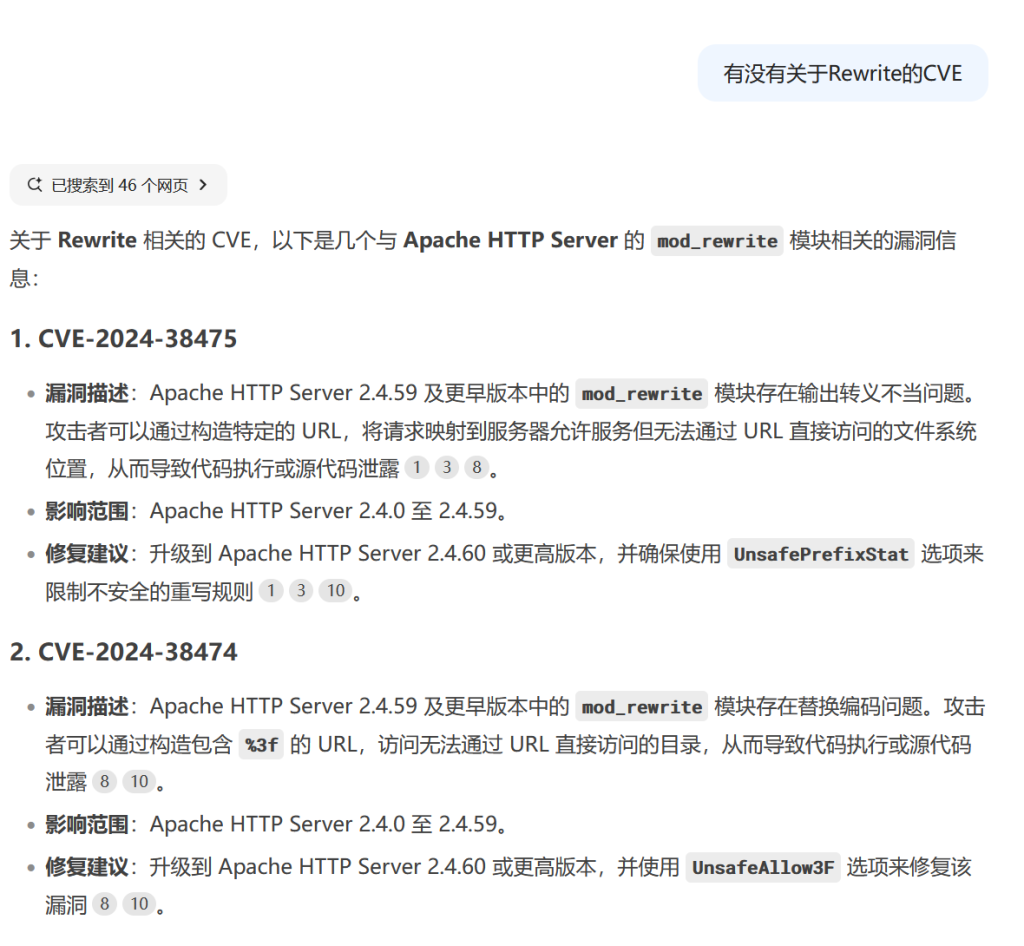Open citation 10 in the CVE-2024-38475 修复建议 bullet

336,591
